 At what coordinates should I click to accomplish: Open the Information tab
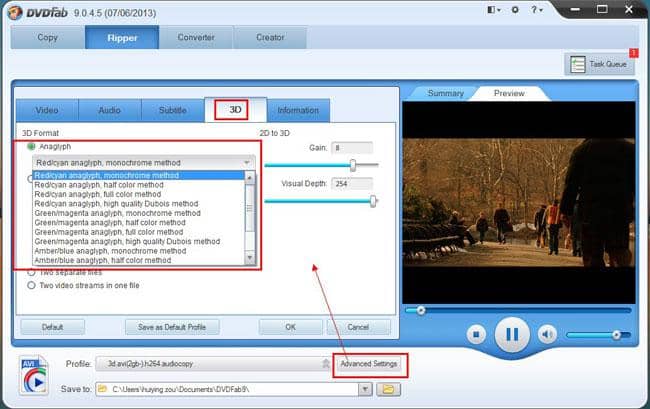(x=298, y=110)
